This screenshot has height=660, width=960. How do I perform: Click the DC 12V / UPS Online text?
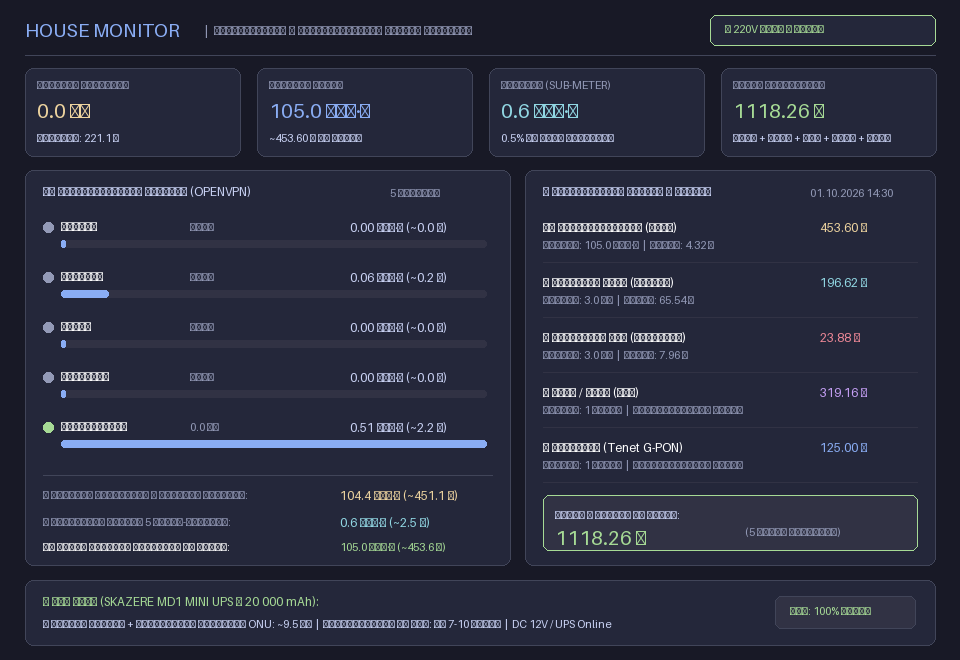pyautogui.click(x=561, y=624)
